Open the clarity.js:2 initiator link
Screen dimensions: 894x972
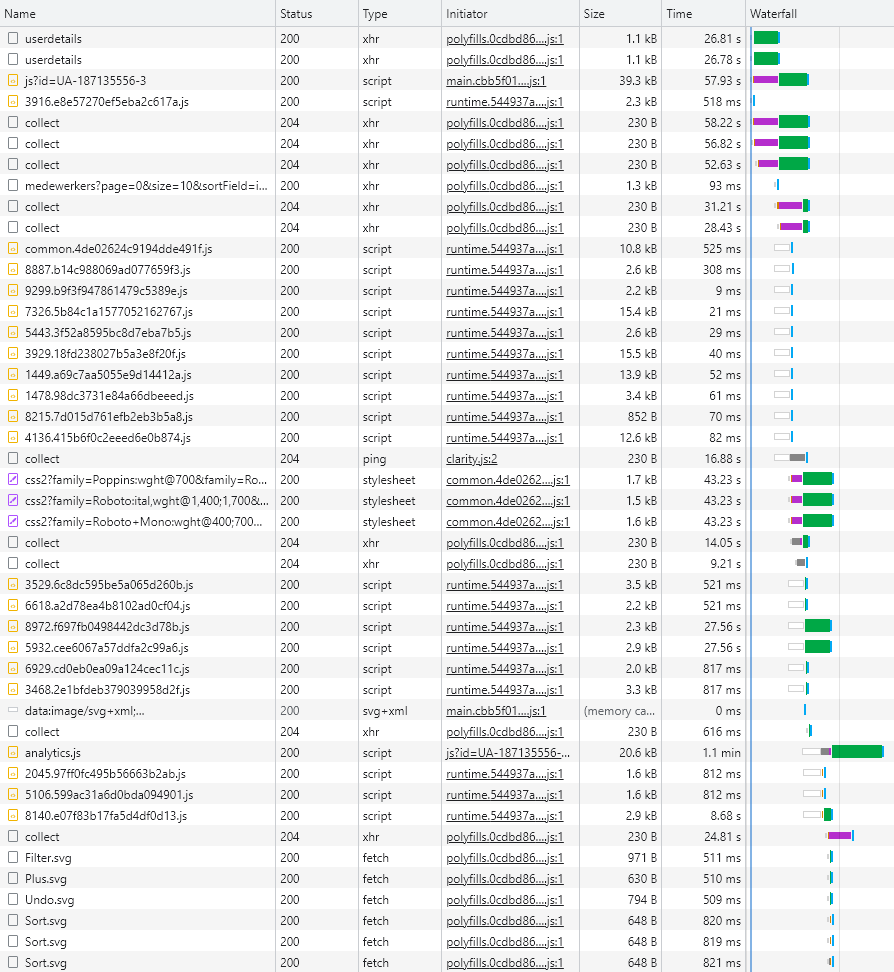[x=472, y=459]
